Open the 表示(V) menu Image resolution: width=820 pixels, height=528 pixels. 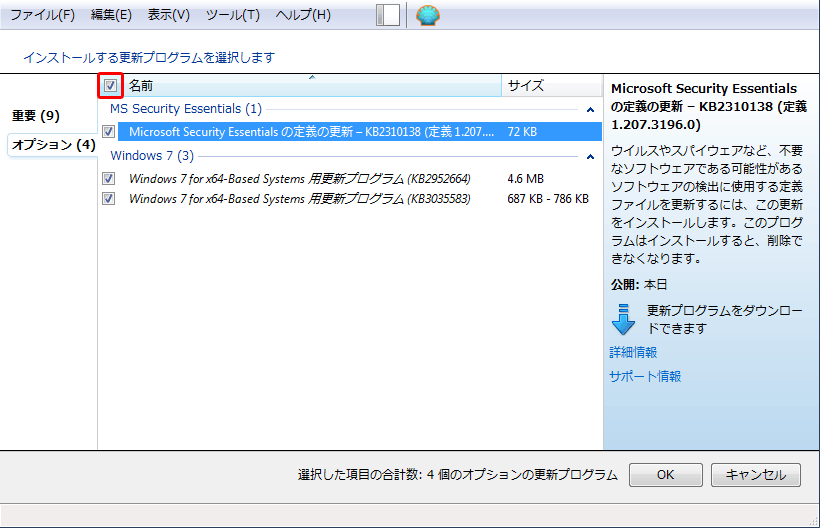168,15
